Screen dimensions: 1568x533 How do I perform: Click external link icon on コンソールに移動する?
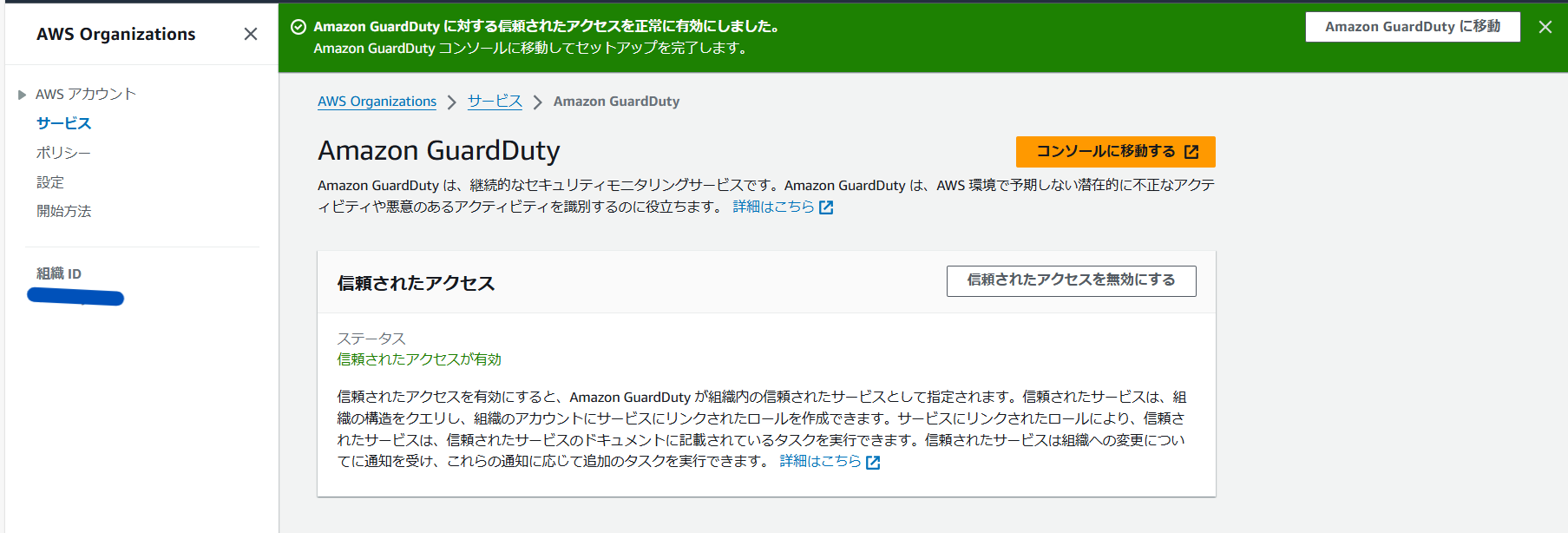pos(1191,152)
